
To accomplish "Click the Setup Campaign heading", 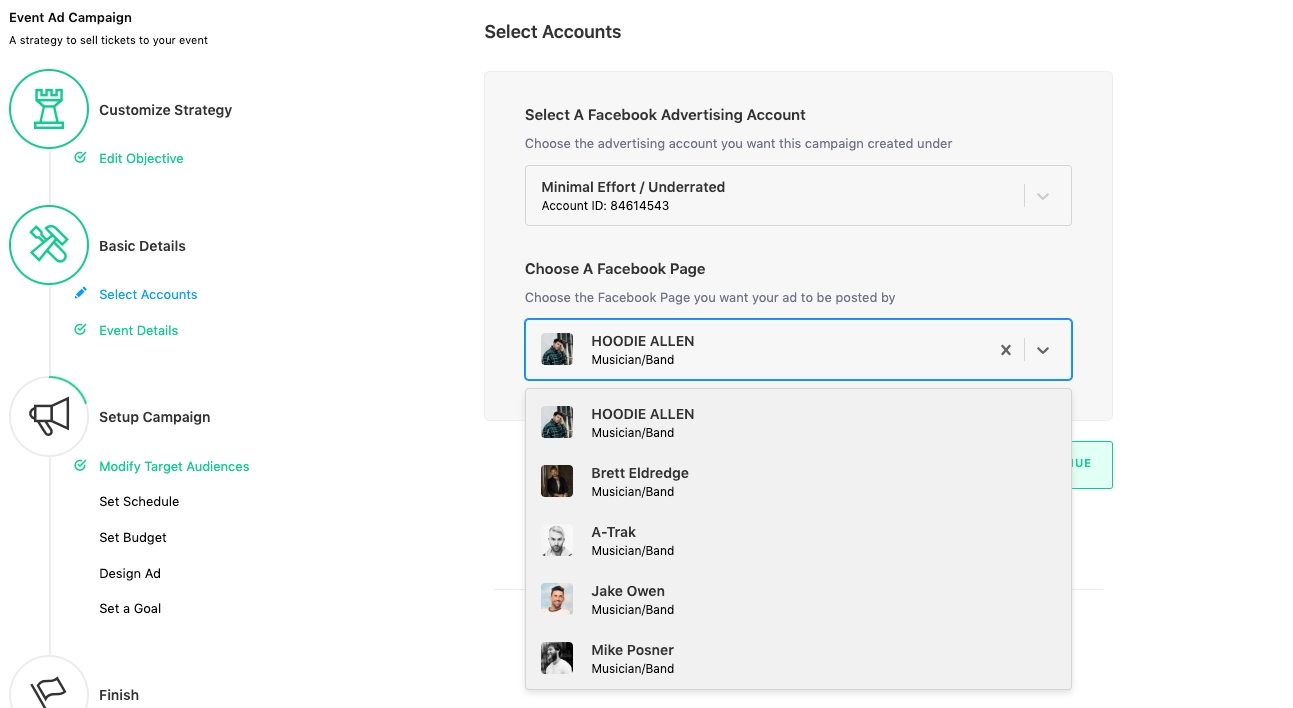I will click(x=154, y=417).
